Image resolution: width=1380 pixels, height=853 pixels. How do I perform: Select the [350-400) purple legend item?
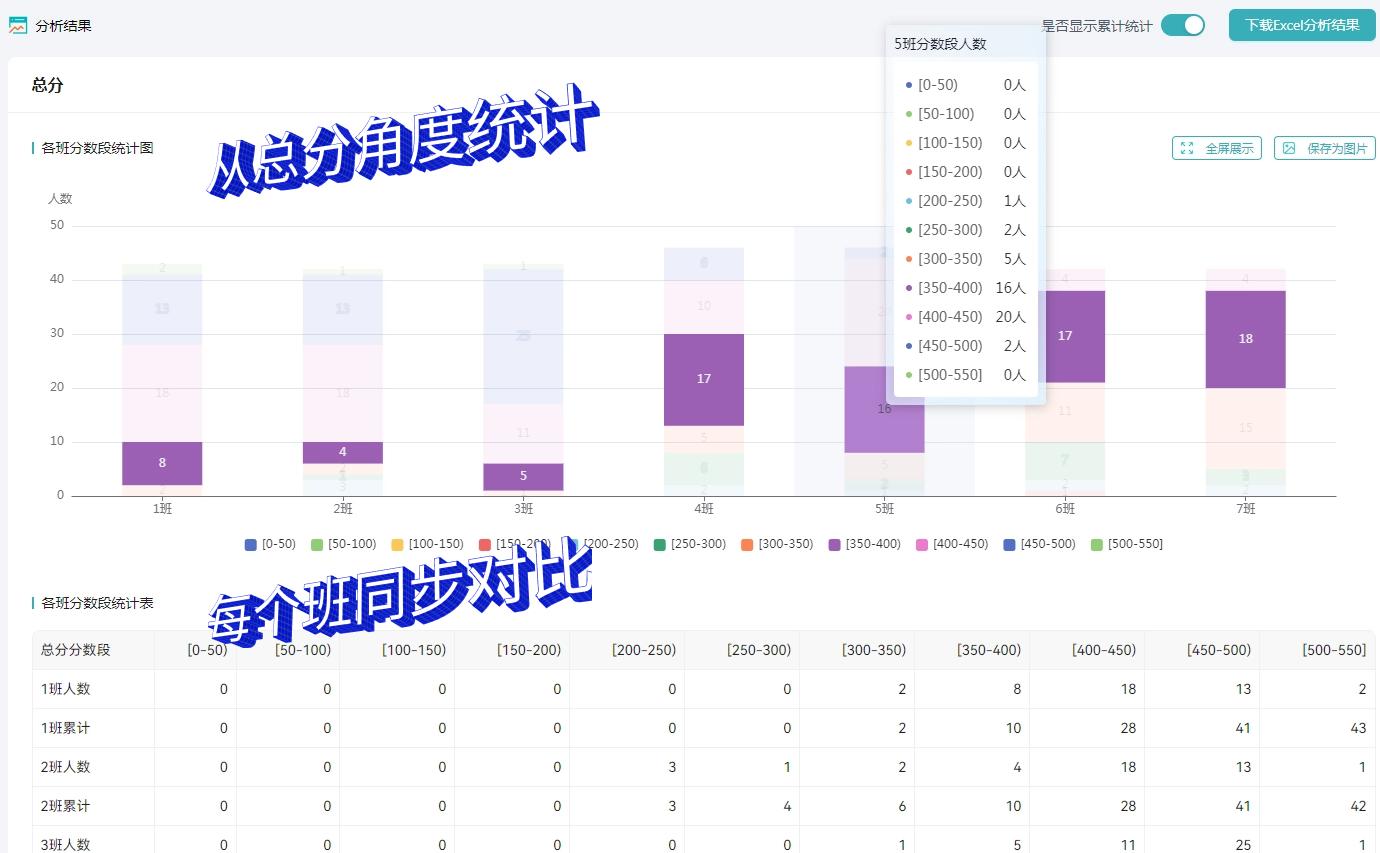pyautogui.click(x=835, y=544)
